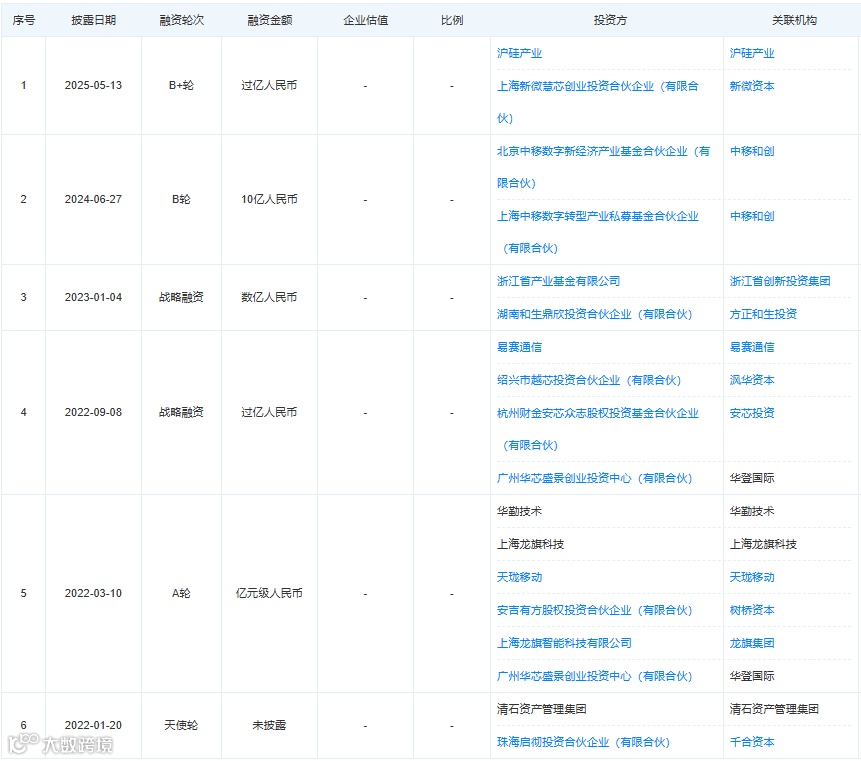The image size is (861, 761).
Task: Open 湖南和生鼎欣投资合伙企业 link
Action: click(594, 314)
